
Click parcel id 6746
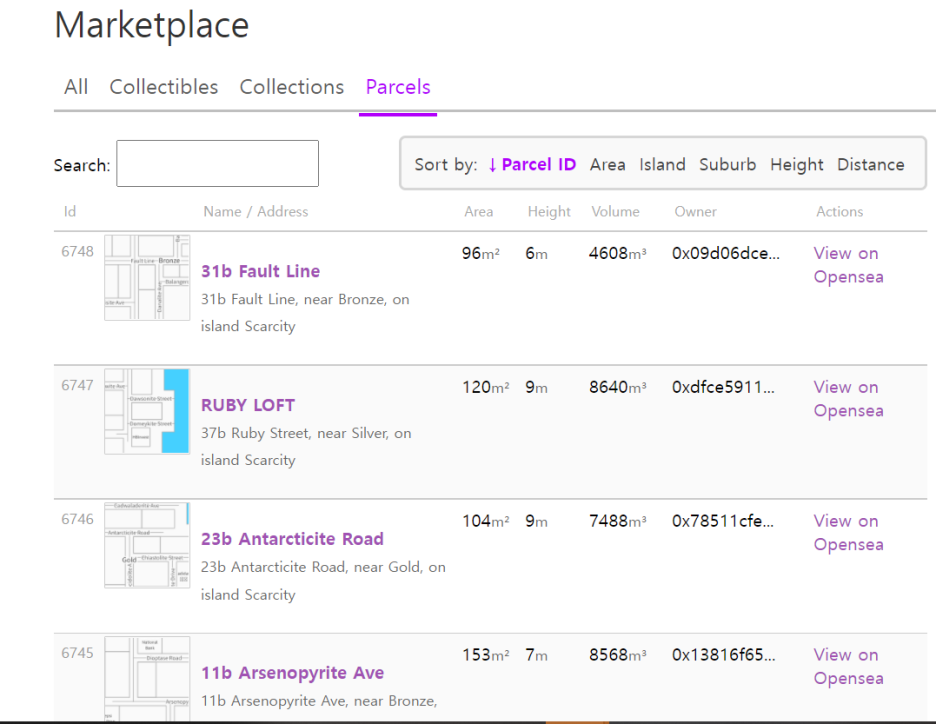[77, 519]
